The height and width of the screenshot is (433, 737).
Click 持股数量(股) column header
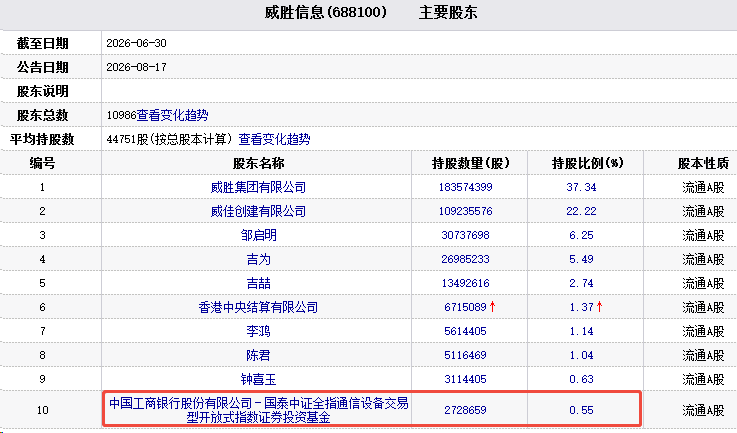tap(471, 163)
